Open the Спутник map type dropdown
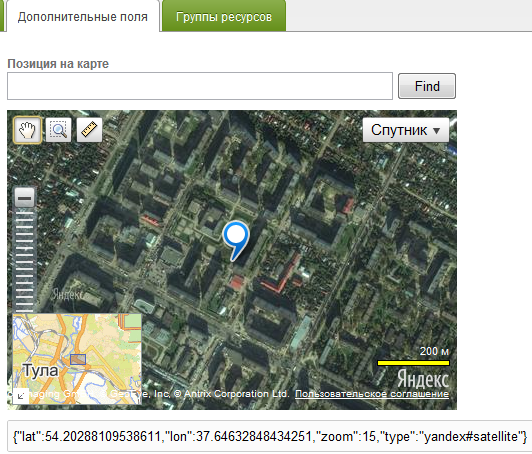Screen dimensions: 532x454 pyautogui.click(x=406, y=130)
